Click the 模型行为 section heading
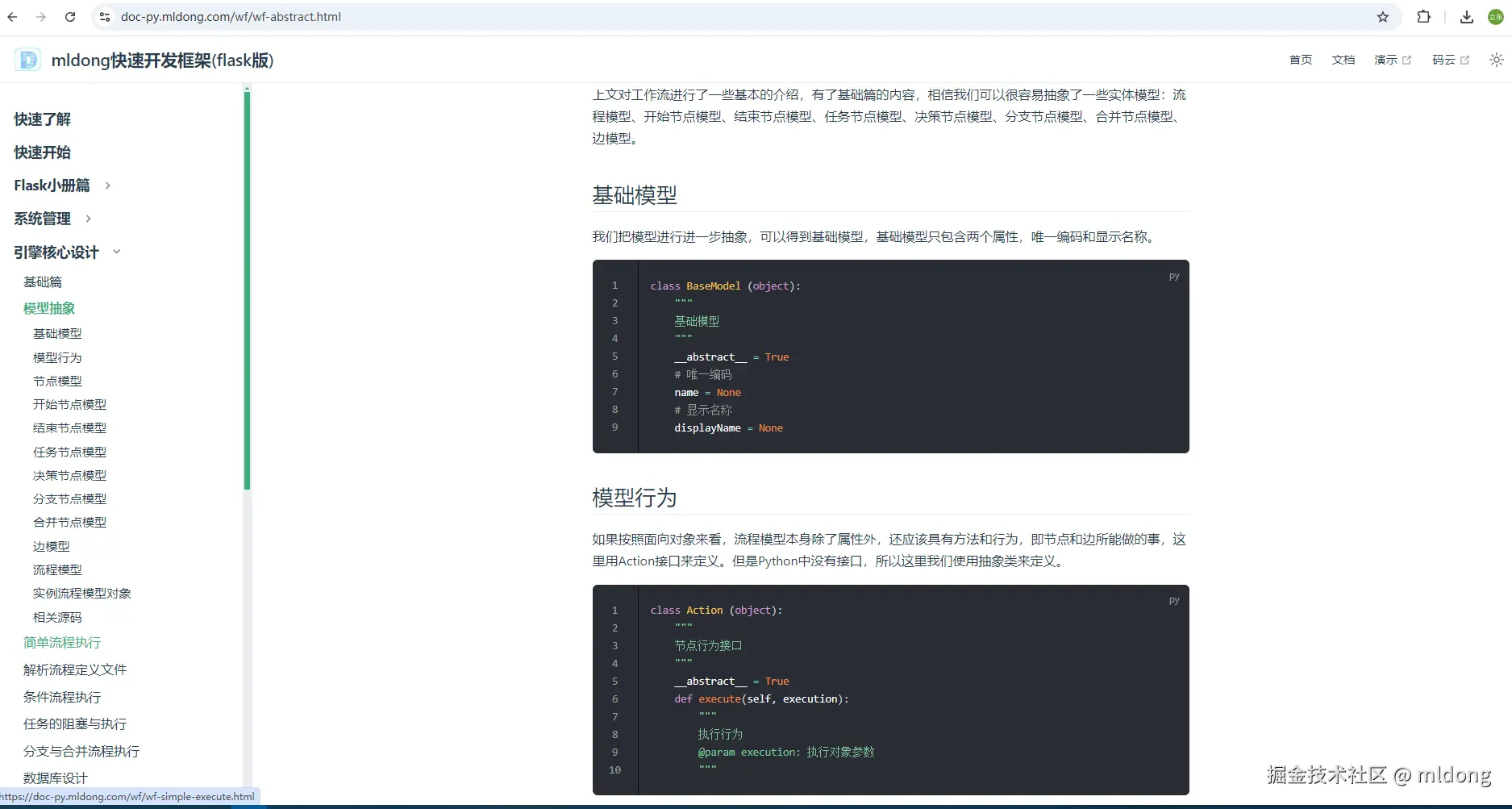The image size is (1512, 809). coord(635,498)
